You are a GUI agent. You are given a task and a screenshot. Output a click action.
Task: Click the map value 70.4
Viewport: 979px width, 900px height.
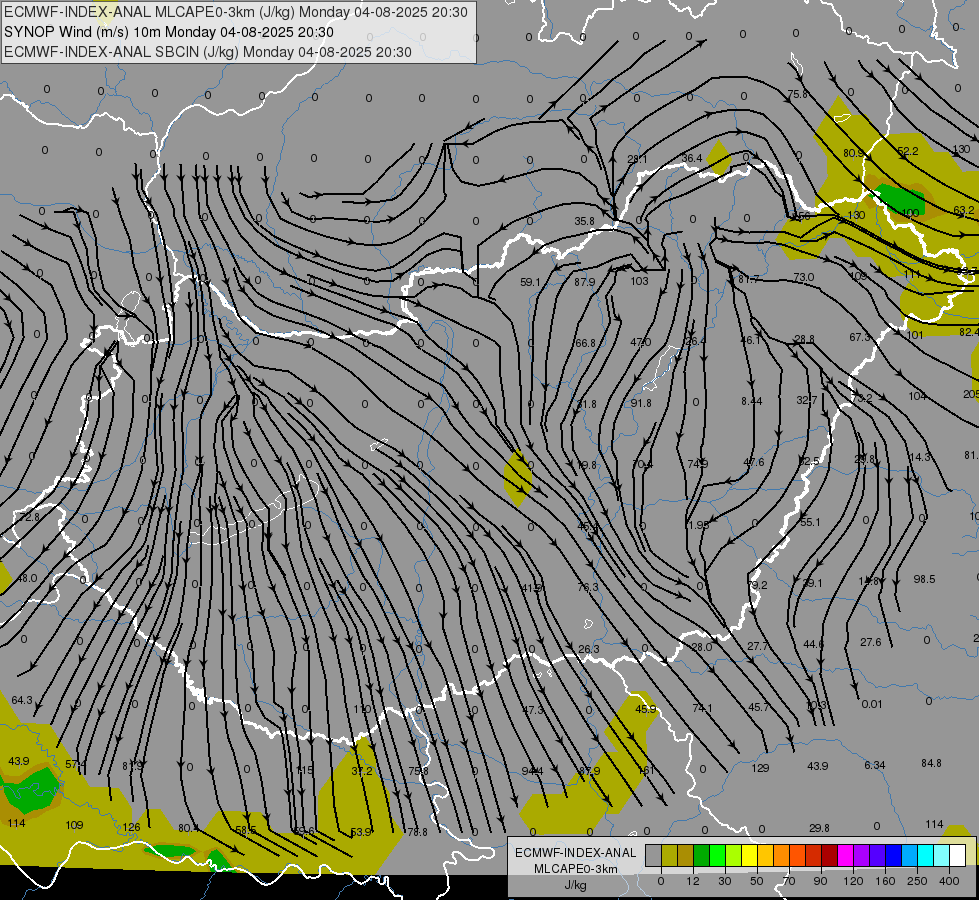pyautogui.click(x=642, y=464)
